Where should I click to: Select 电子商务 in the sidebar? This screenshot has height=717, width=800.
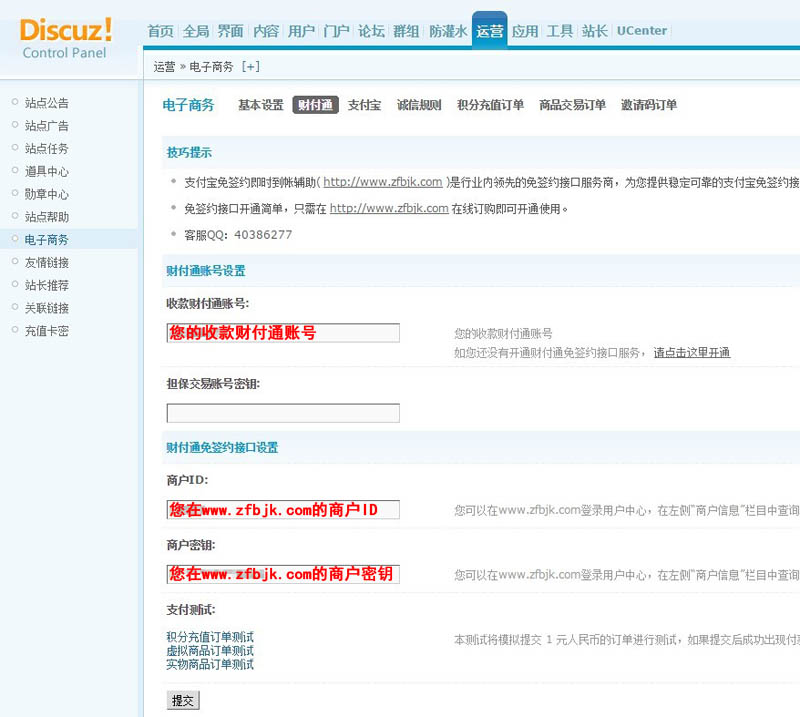(x=46, y=239)
